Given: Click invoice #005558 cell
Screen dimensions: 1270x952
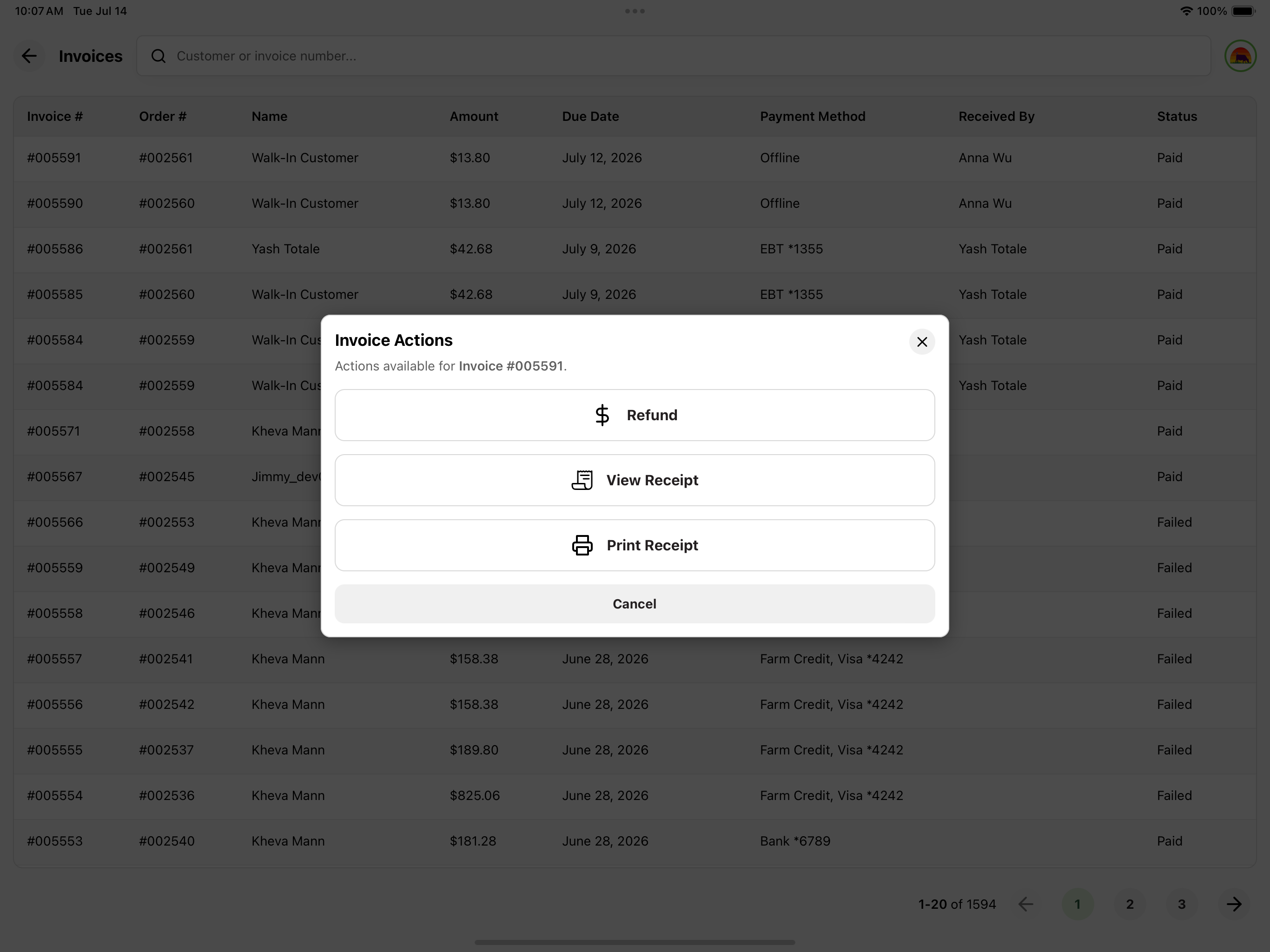Looking at the screenshot, I should (x=54, y=613).
